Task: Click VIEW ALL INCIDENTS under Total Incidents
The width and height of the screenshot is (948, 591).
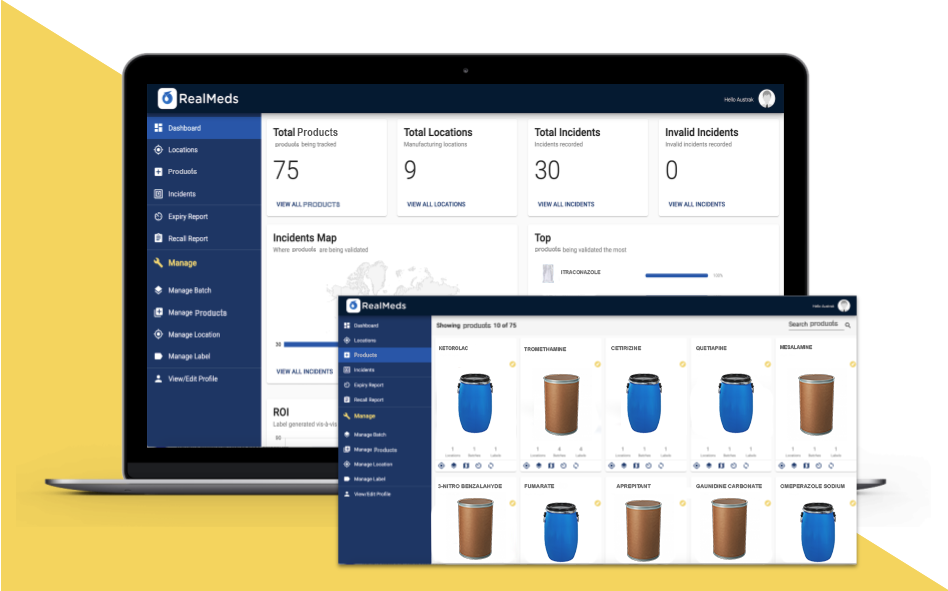Action: tap(566, 204)
